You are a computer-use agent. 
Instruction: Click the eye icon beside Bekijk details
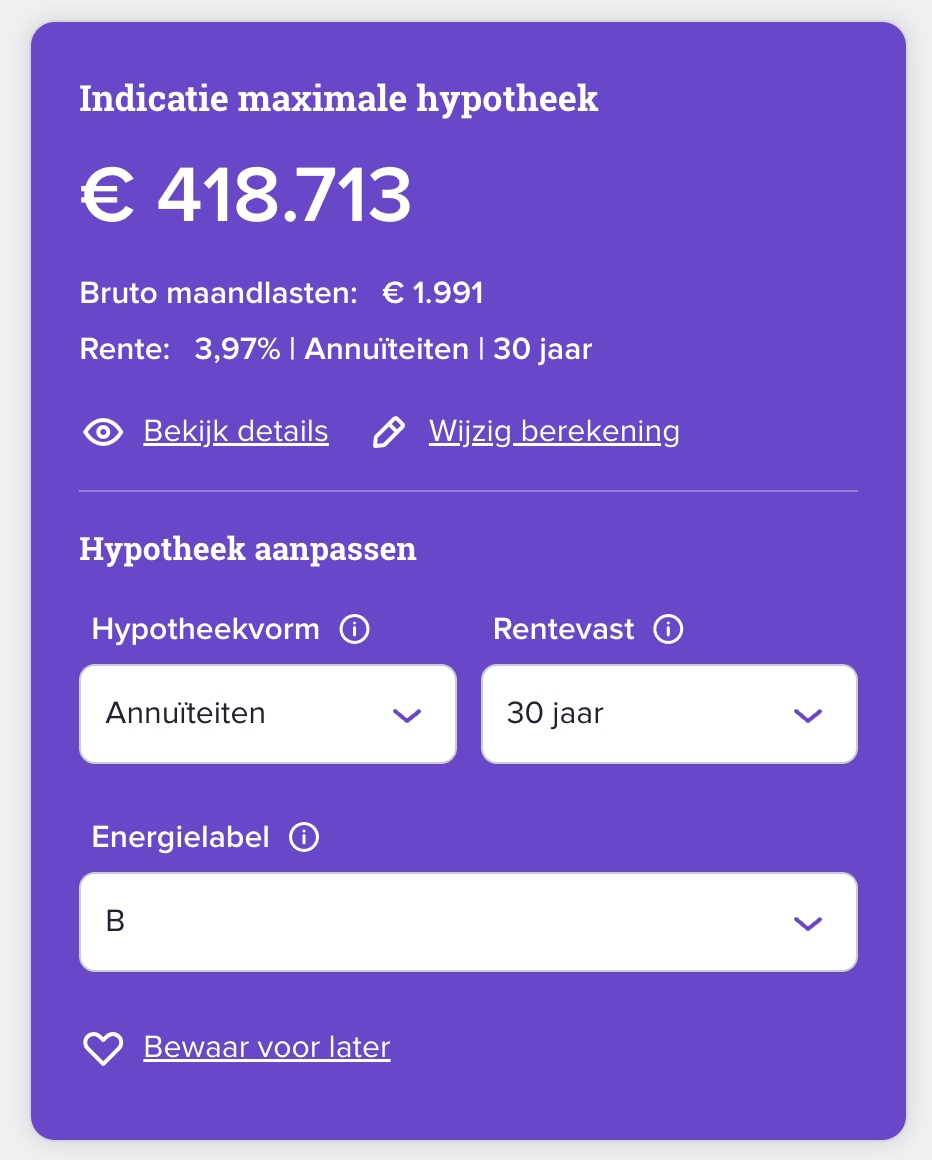click(x=103, y=432)
